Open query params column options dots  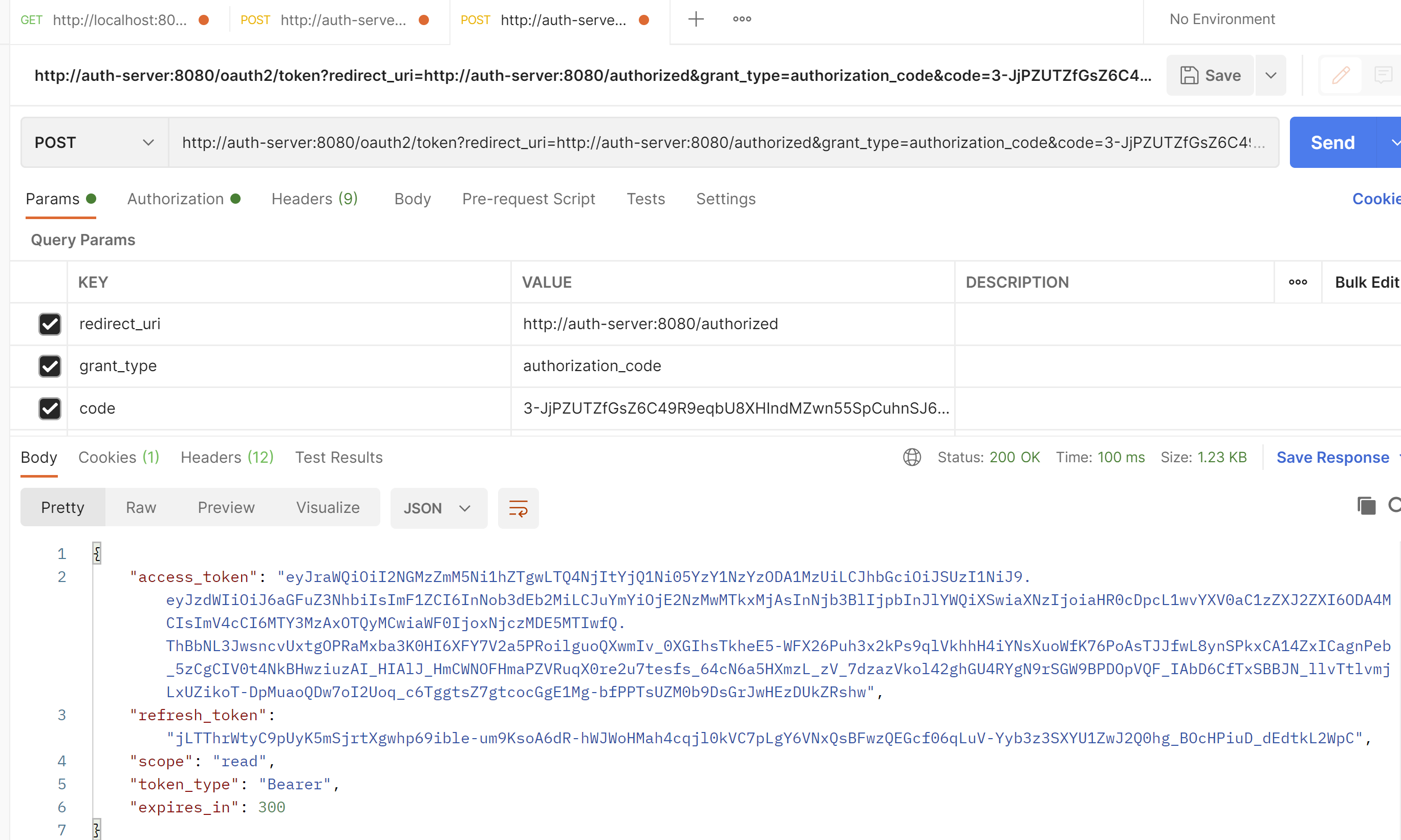click(1298, 282)
